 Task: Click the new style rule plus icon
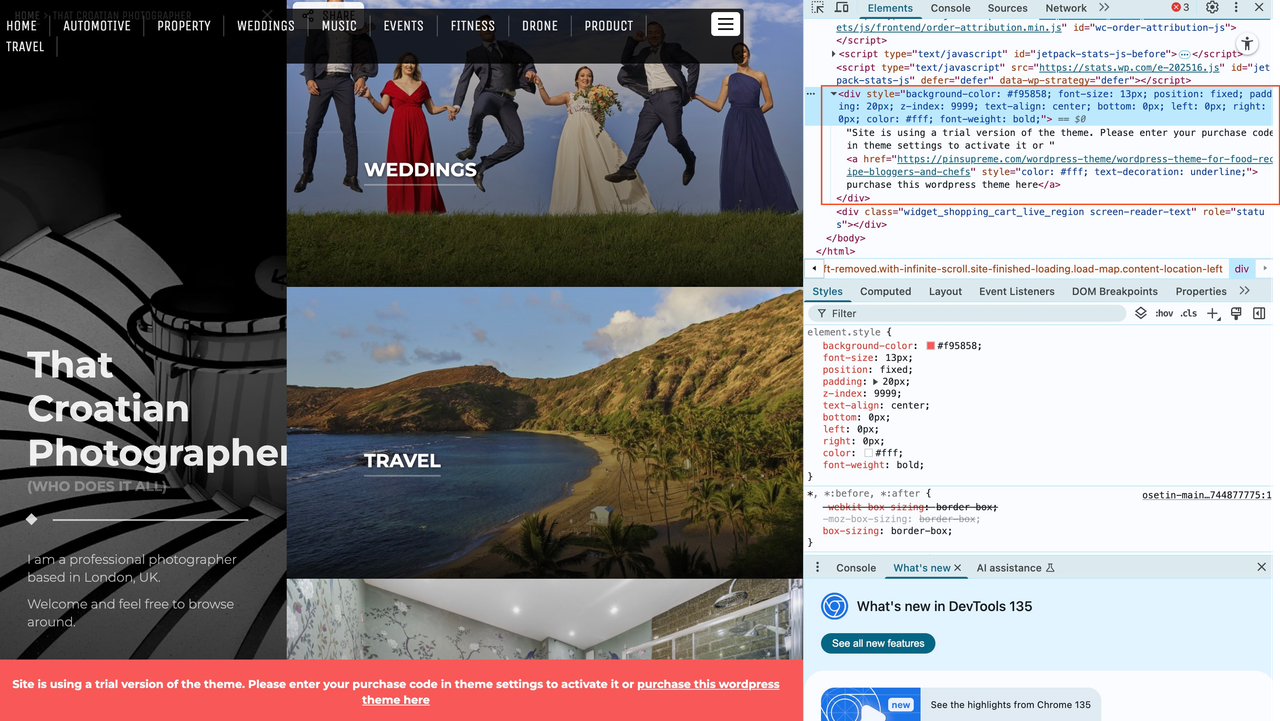1212,313
